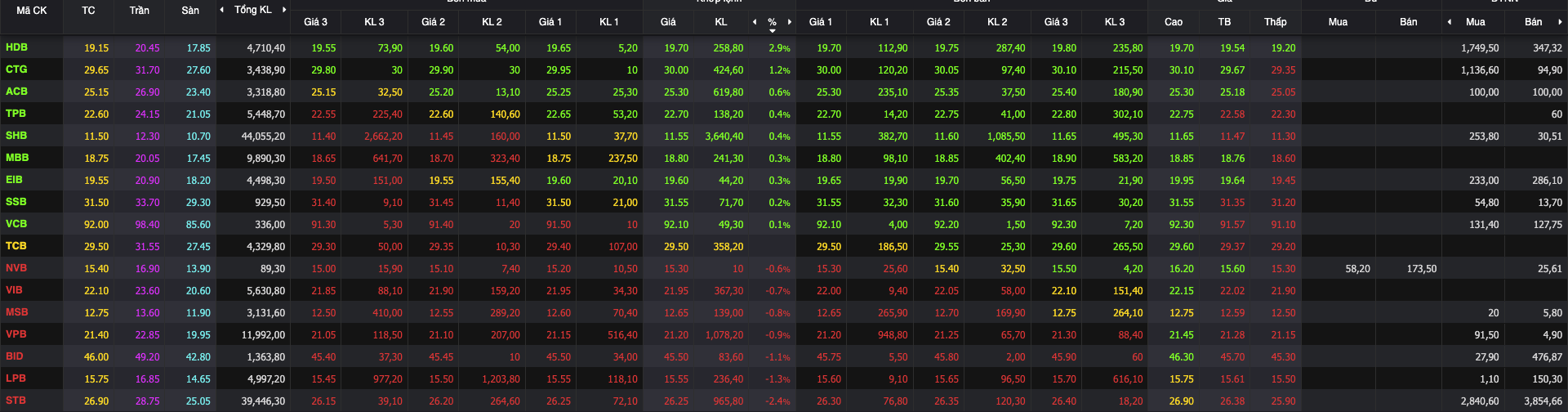The width and height of the screenshot is (1568, 412).
Task: Sort by the Tổng KL header
Action: coord(253,10)
